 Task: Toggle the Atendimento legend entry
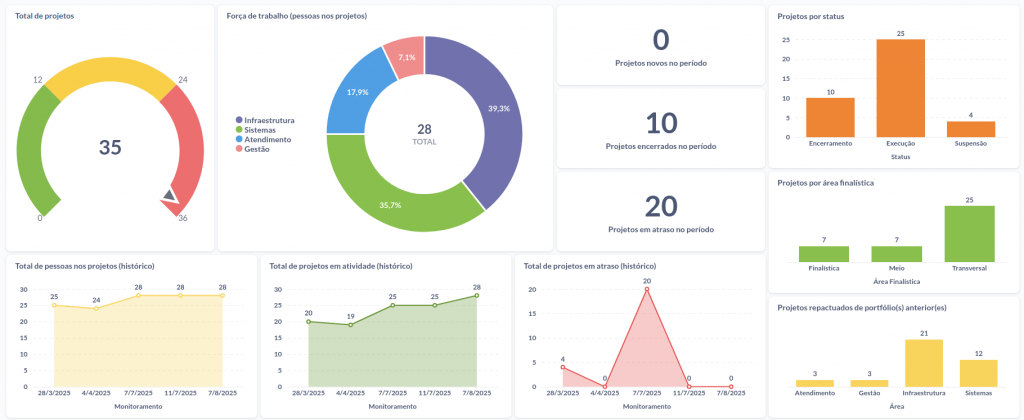[x=263, y=140]
